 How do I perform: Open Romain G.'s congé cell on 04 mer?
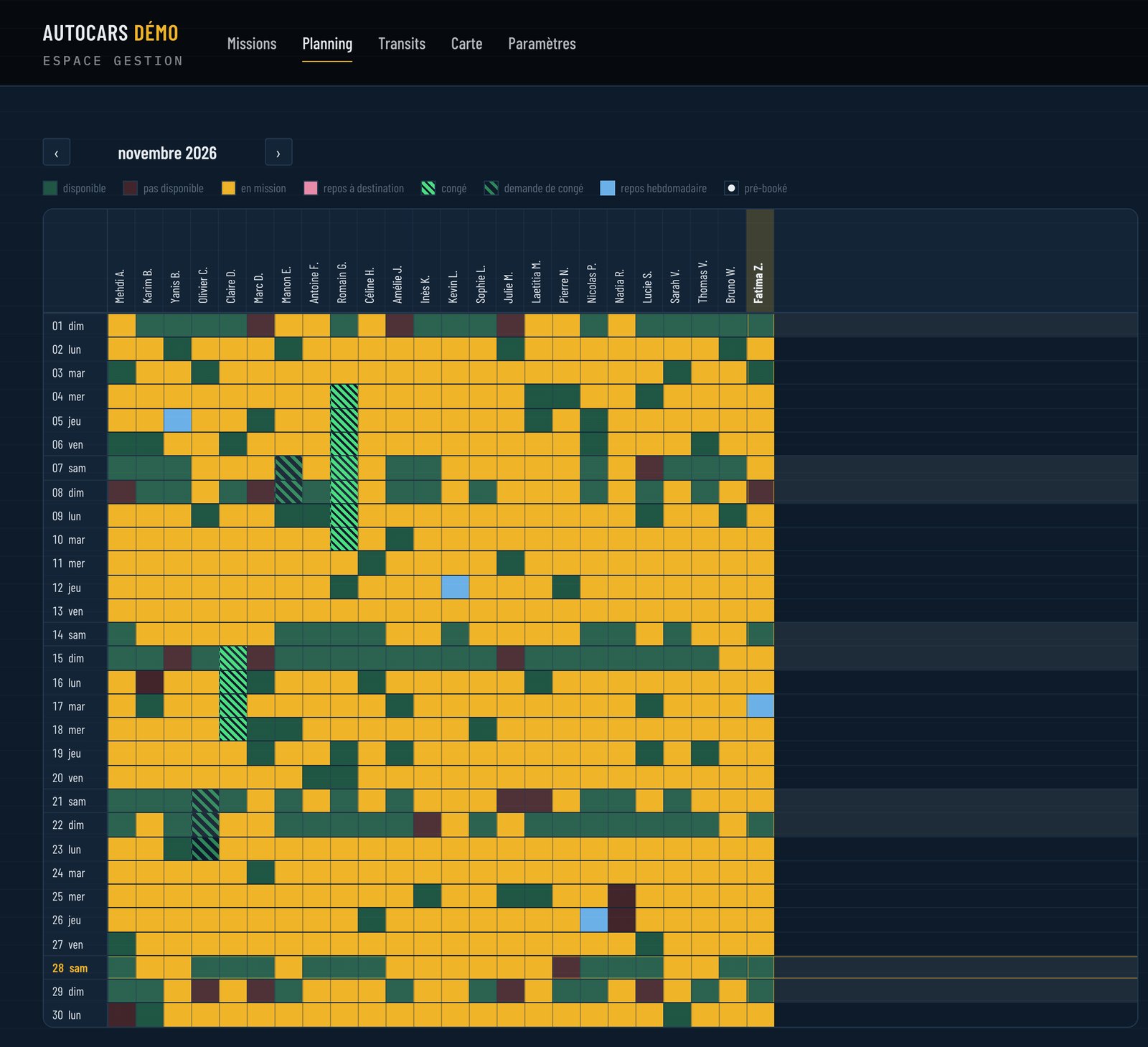coord(344,397)
